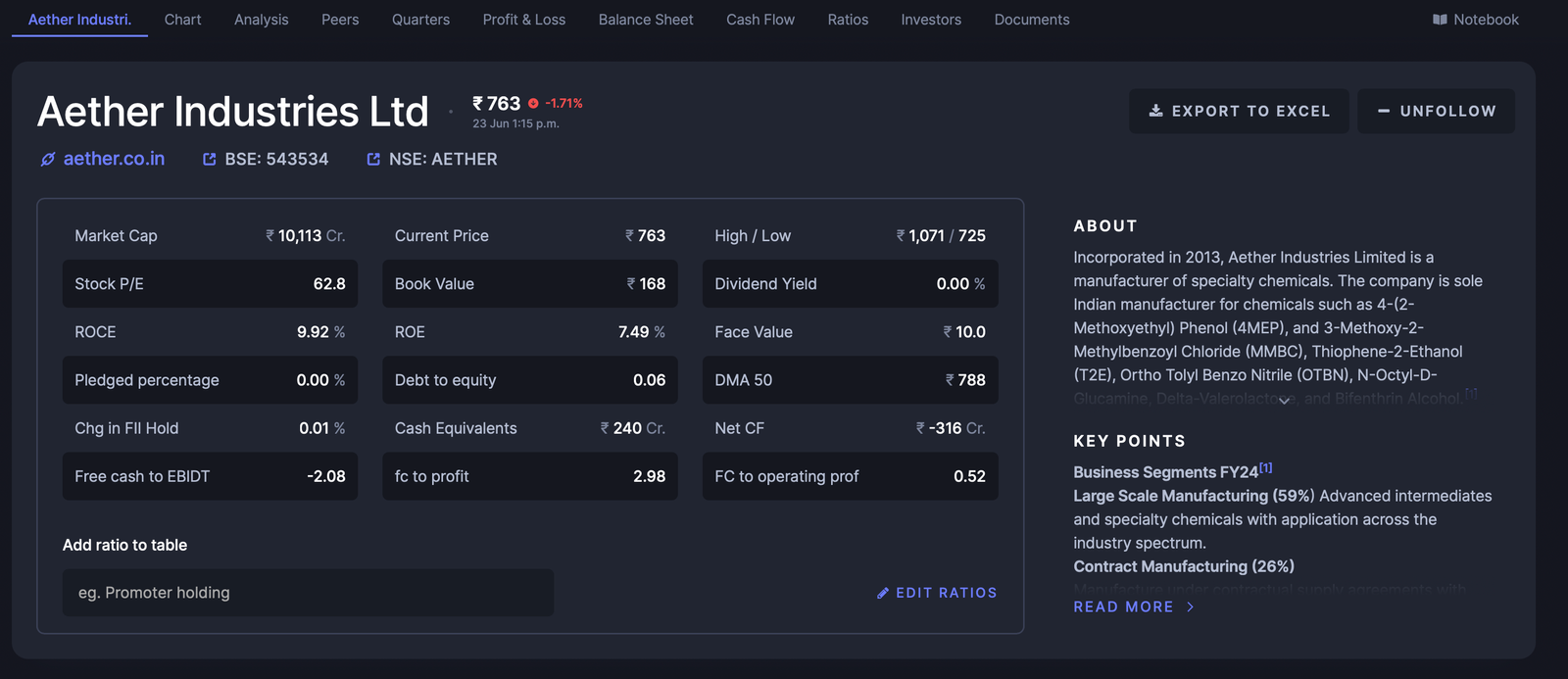Click the -1.71% price change
The image size is (1568, 679).
pyautogui.click(x=563, y=103)
